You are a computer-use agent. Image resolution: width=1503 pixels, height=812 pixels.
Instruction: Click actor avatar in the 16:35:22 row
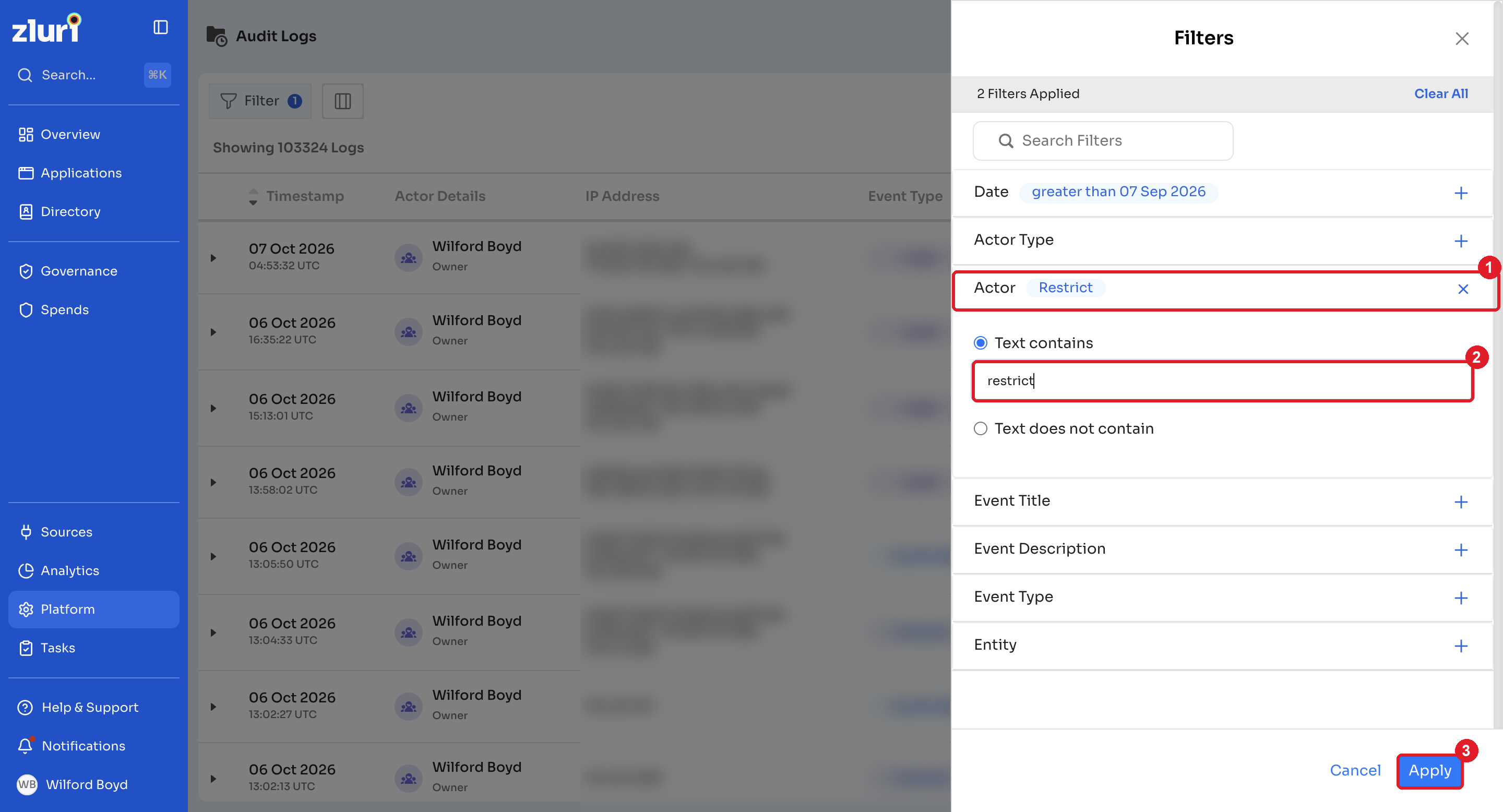pos(409,331)
